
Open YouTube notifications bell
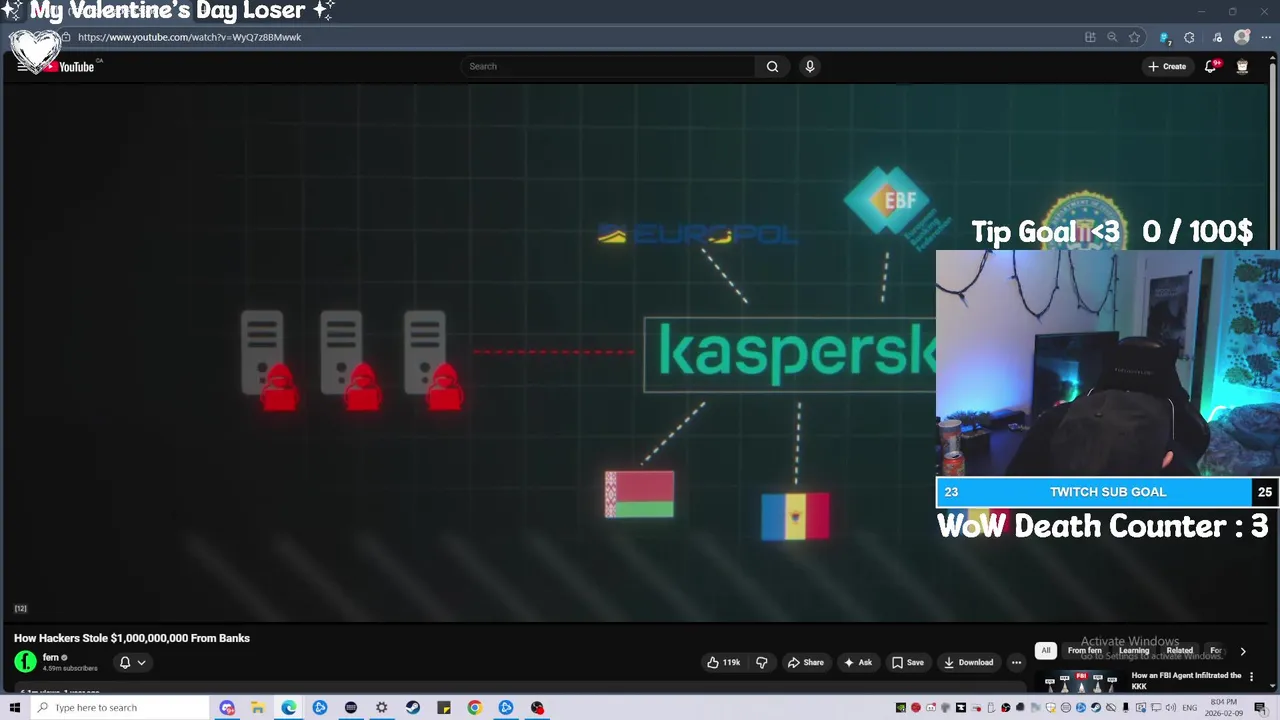click(x=1211, y=66)
